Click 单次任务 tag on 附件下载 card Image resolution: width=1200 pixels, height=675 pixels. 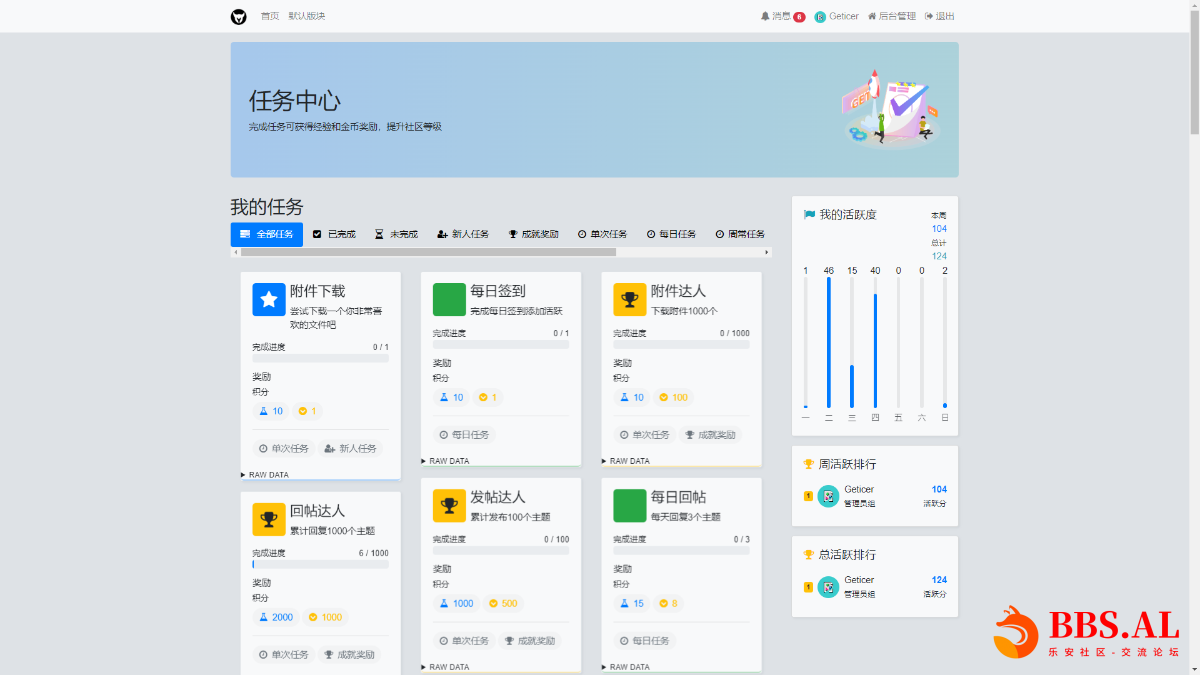(x=284, y=449)
